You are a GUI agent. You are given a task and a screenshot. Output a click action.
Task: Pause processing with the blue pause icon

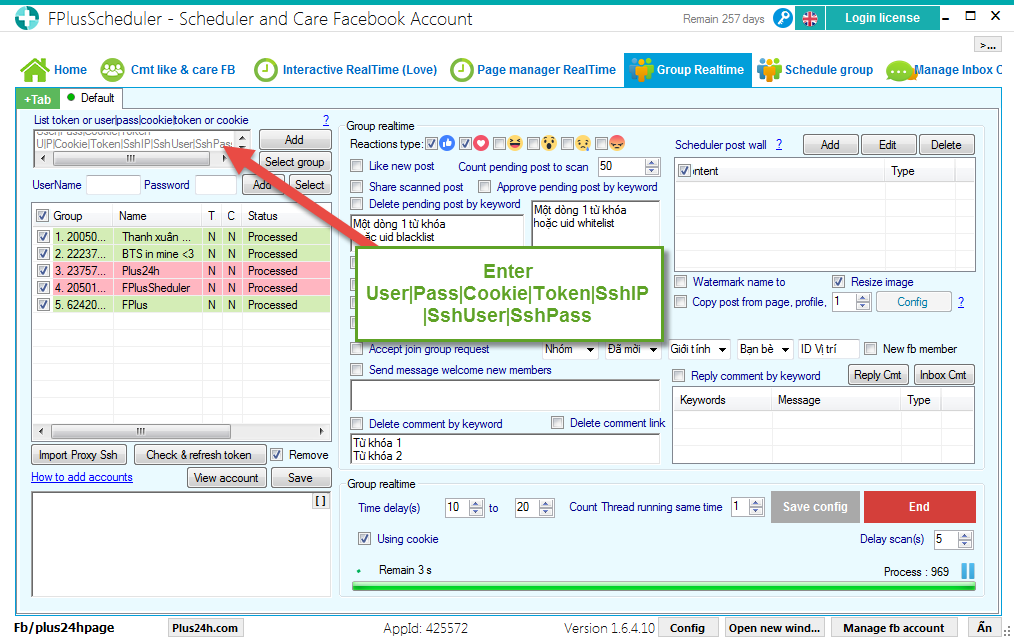pos(967,571)
